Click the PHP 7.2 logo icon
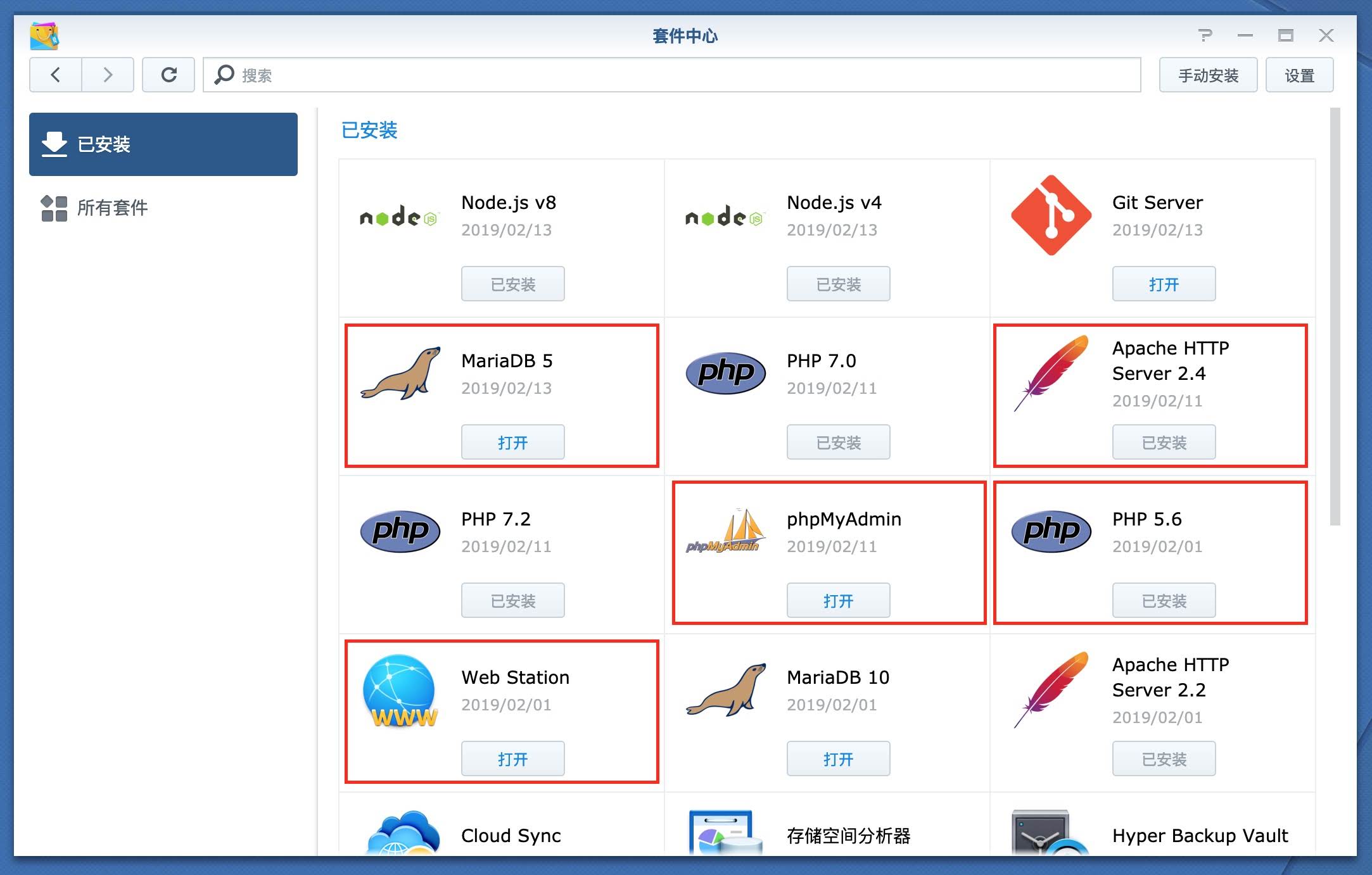Viewport: 1372px width, 875px height. pyautogui.click(x=400, y=531)
